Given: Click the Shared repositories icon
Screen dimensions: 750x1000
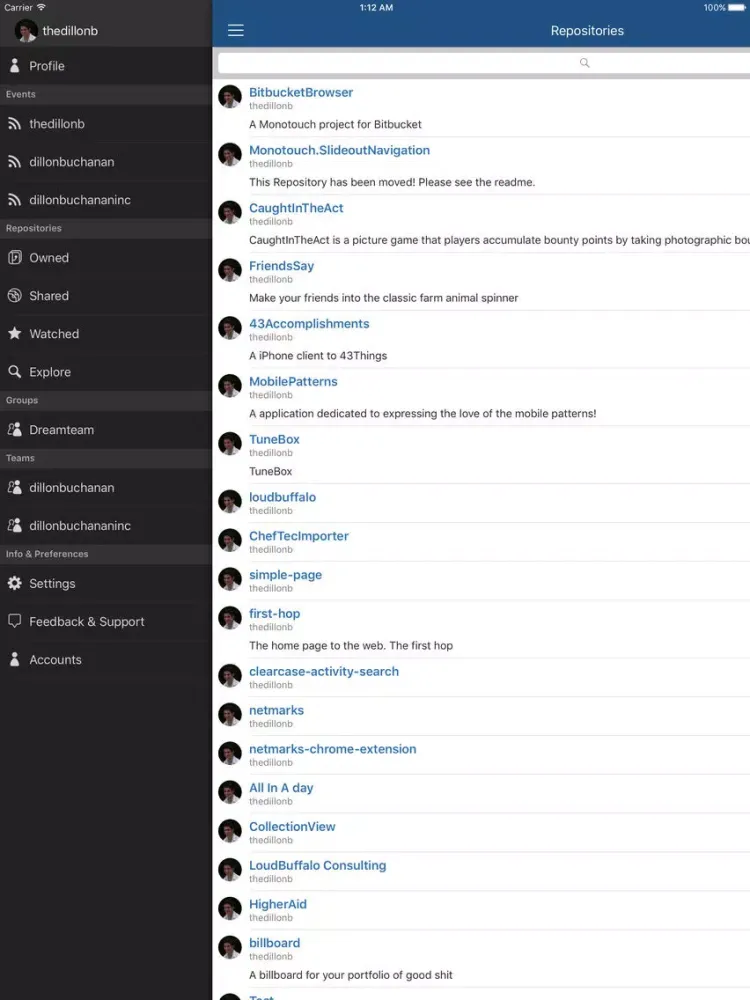Looking at the screenshot, I should click(15, 295).
